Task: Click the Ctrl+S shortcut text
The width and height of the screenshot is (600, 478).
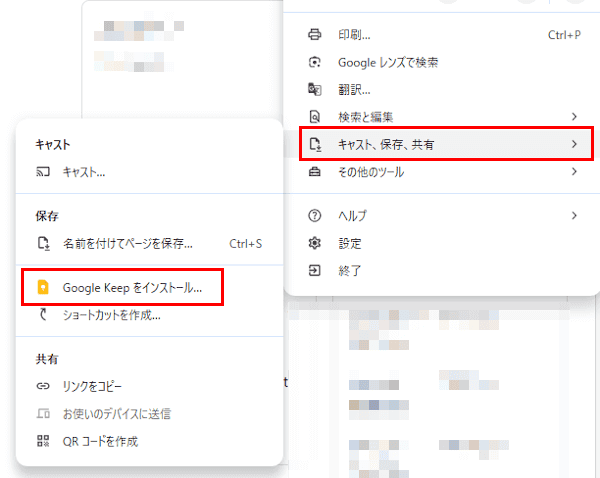Action: [245, 244]
